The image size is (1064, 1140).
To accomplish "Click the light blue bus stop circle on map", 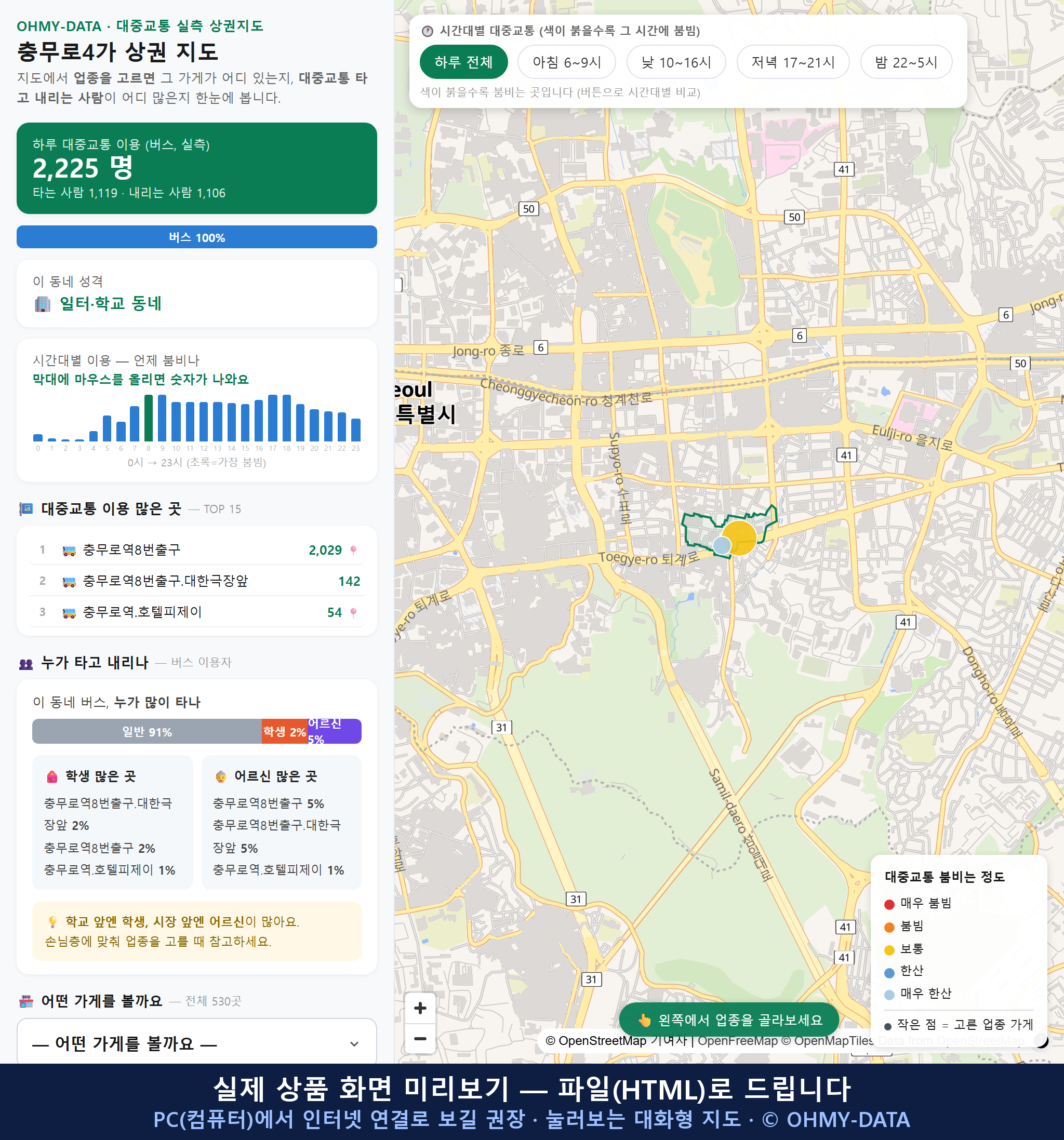I will (x=722, y=545).
